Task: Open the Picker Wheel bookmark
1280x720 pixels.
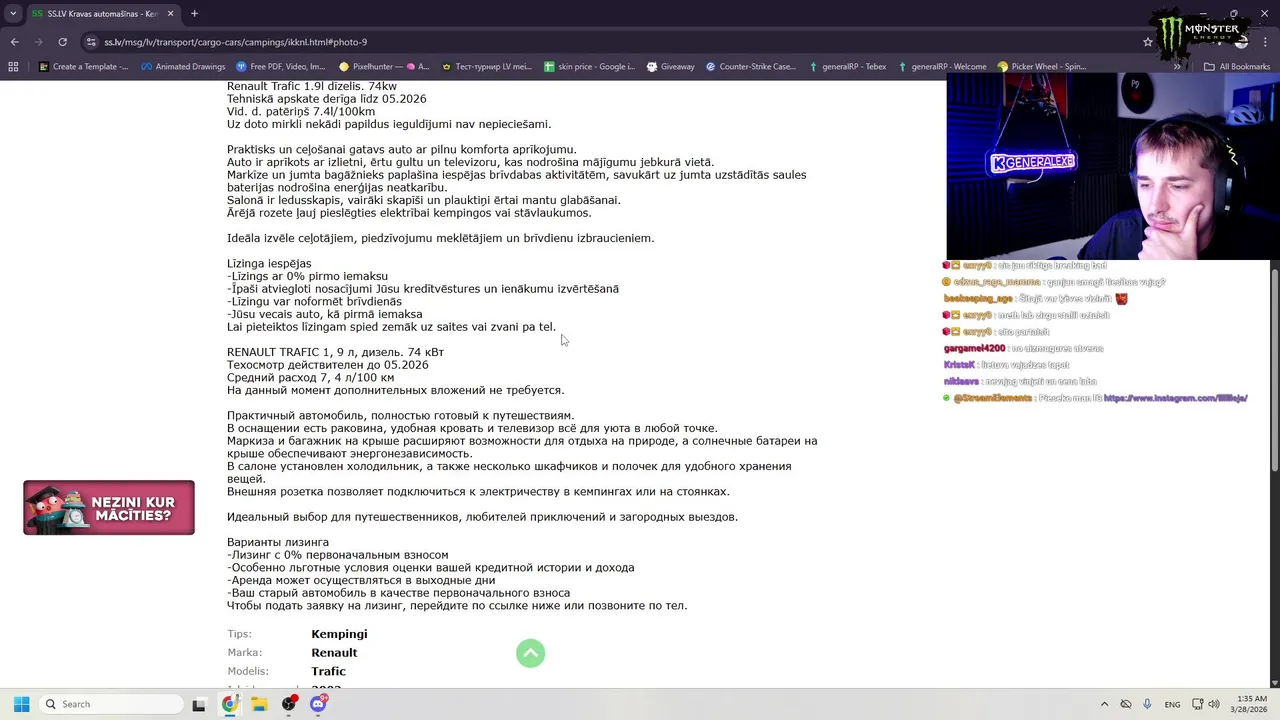Action: (1041, 67)
